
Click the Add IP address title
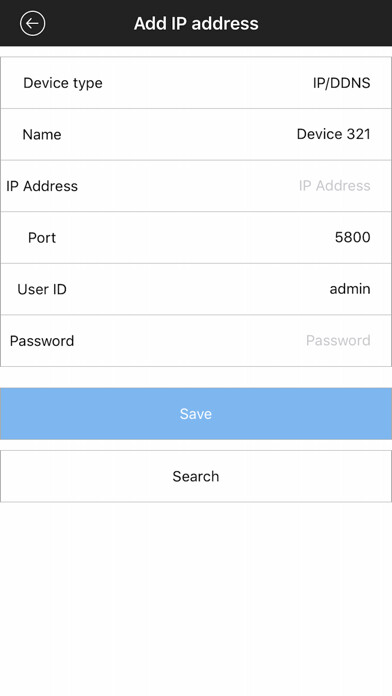coord(196,23)
